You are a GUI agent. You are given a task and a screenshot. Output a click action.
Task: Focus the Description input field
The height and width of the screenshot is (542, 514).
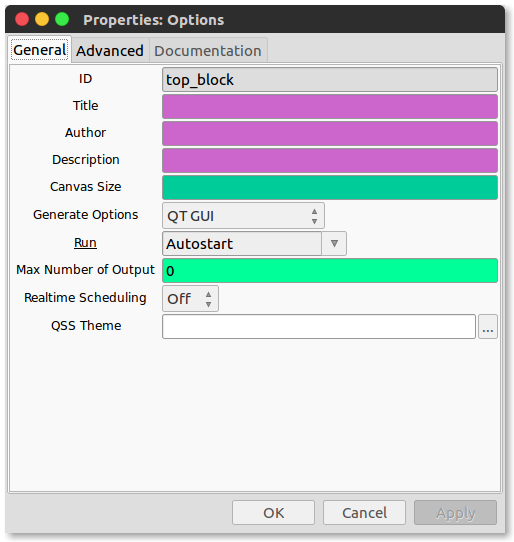coord(330,160)
